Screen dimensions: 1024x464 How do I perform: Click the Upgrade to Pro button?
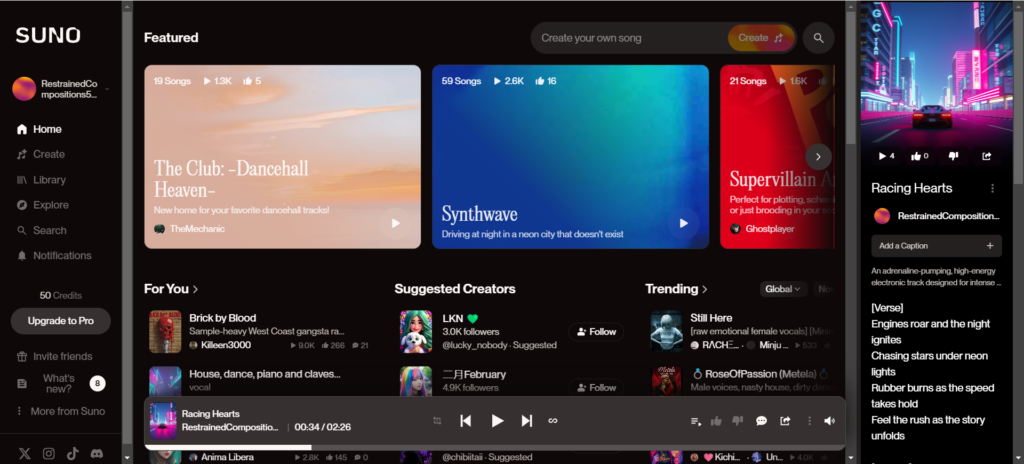pyautogui.click(x=61, y=321)
